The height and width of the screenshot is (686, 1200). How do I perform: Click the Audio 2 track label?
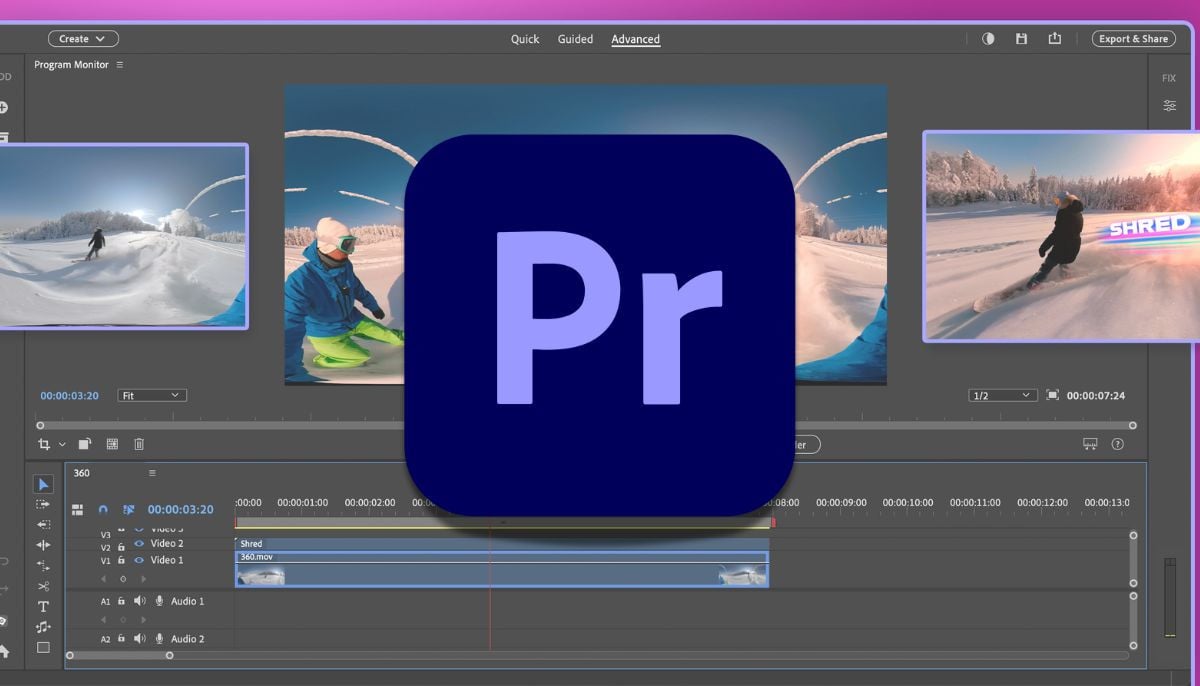tap(187, 639)
